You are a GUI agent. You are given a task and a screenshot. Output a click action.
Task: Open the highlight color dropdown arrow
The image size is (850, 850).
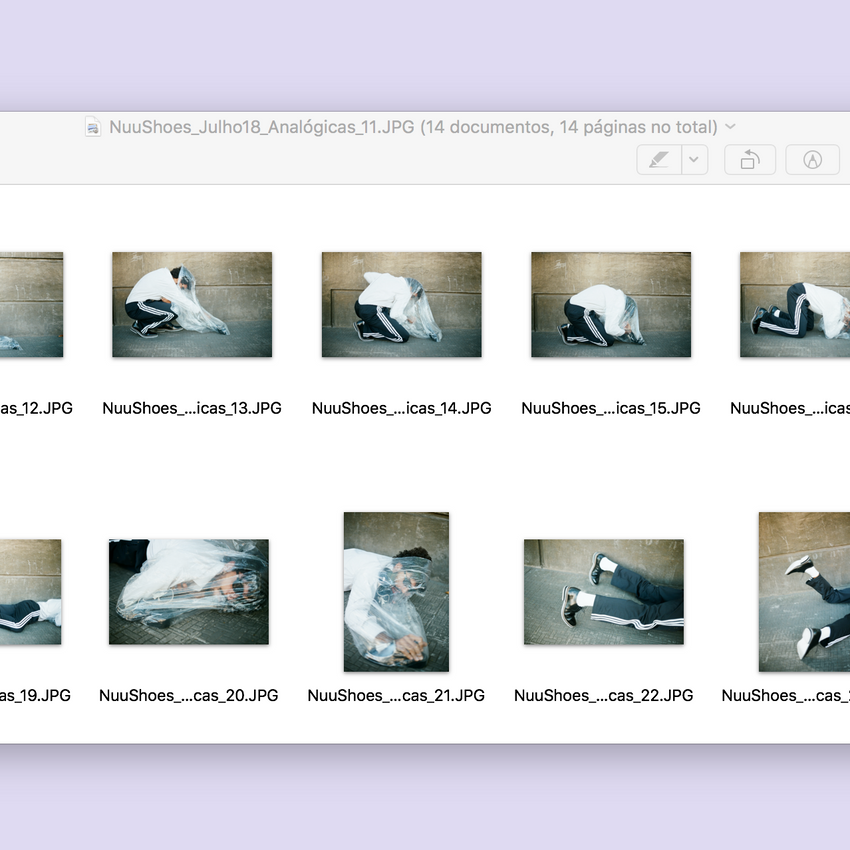(x=694, y=160)
